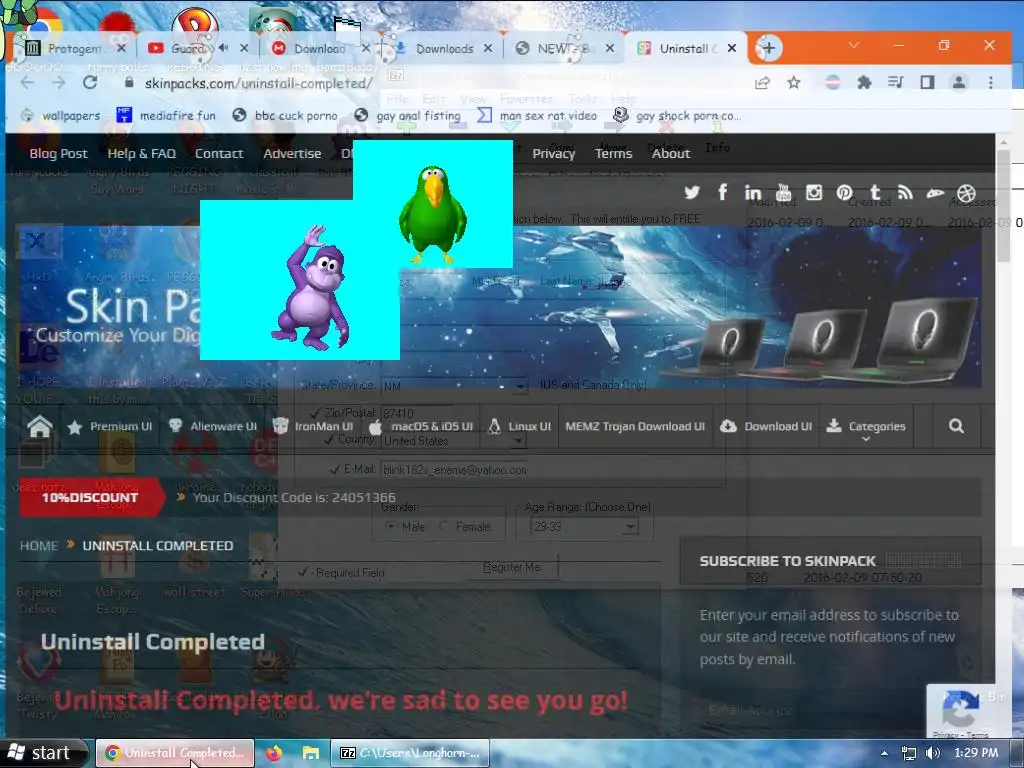Open SkinPack's LinkedIn icon
Image resolution: width=1024 pixels, height=768 pixels.
point(752,193)
